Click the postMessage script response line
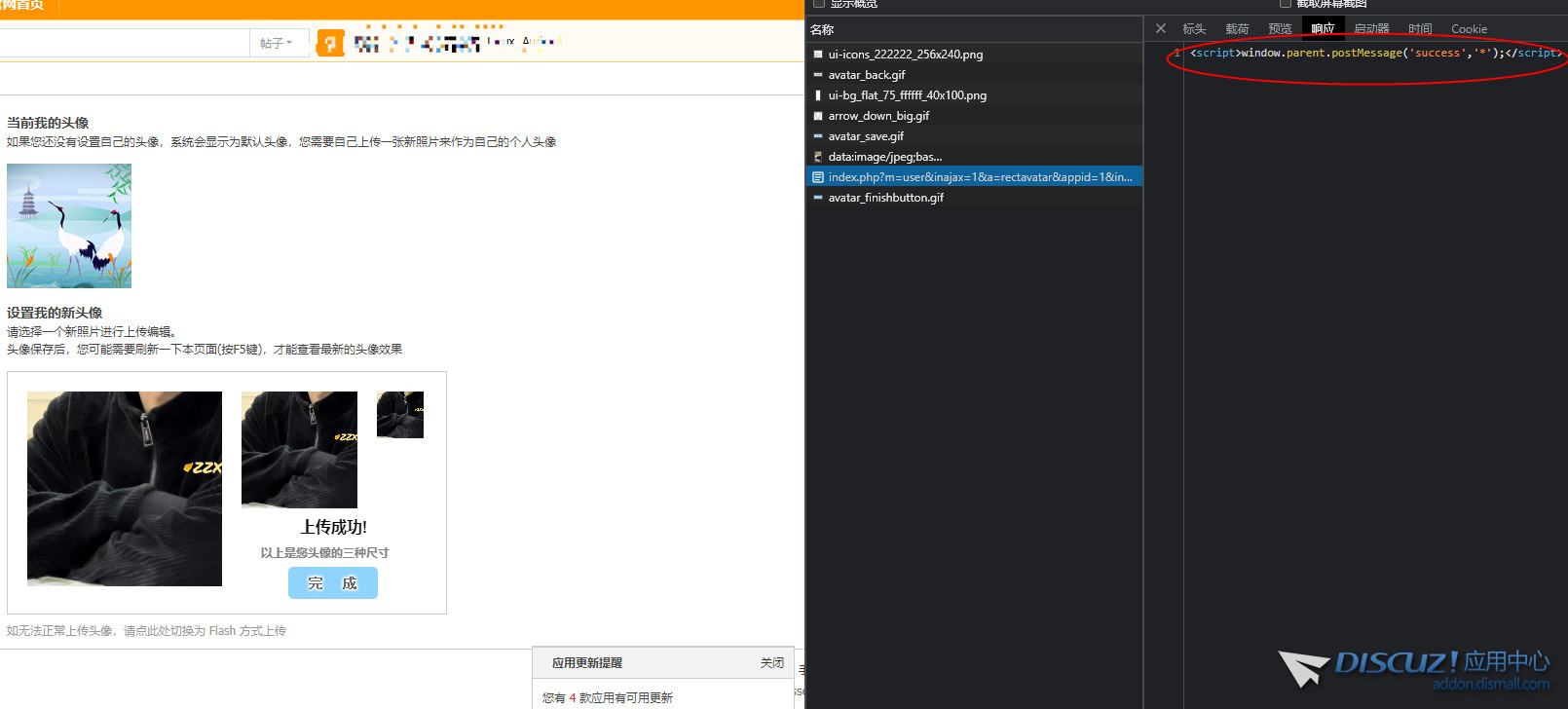Viewport: 1568px width, 709px height. coord(1376,53)
